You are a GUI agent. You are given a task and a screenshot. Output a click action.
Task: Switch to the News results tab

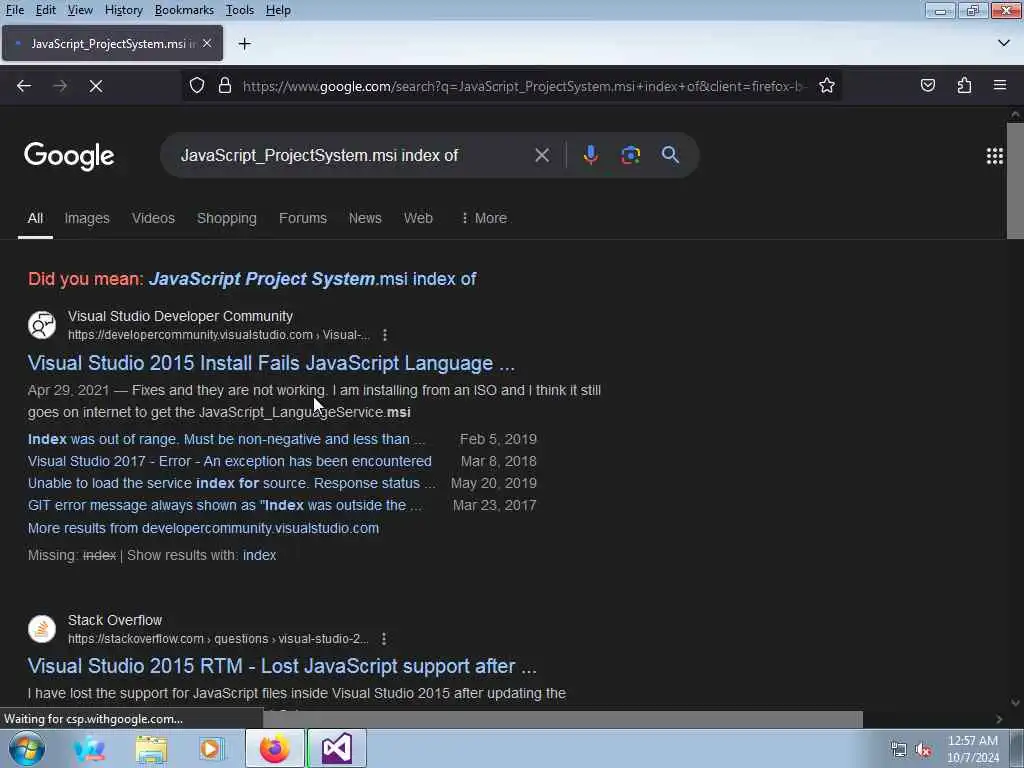click(365, 218)
